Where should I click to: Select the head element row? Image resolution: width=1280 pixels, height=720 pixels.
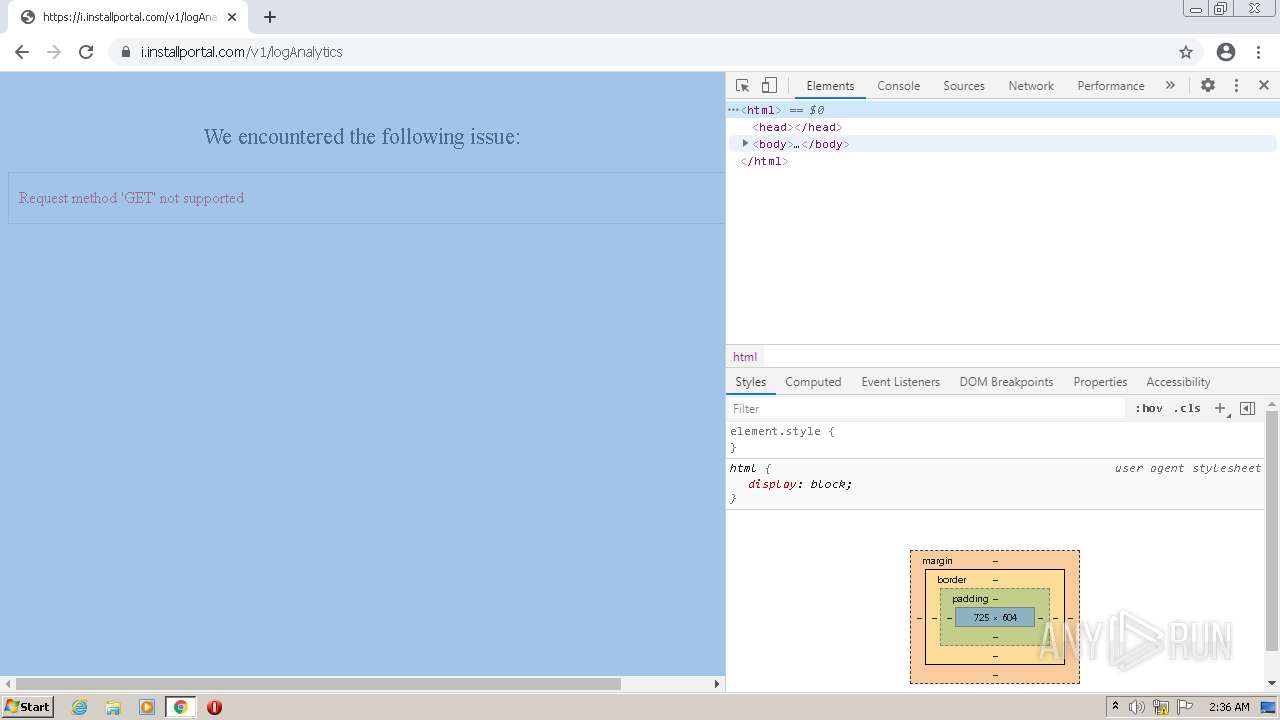1002,127
